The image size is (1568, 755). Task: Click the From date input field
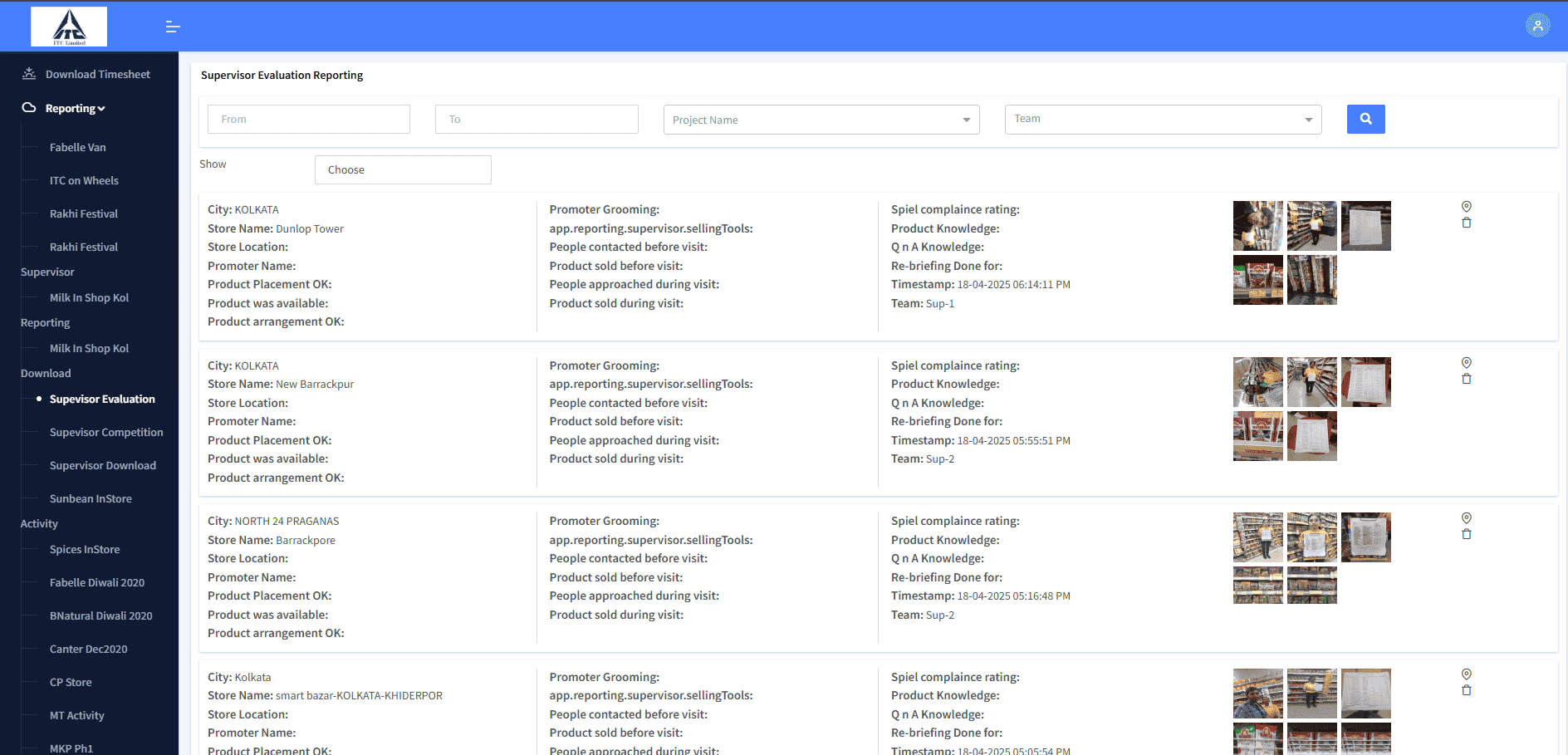(308, 119)
